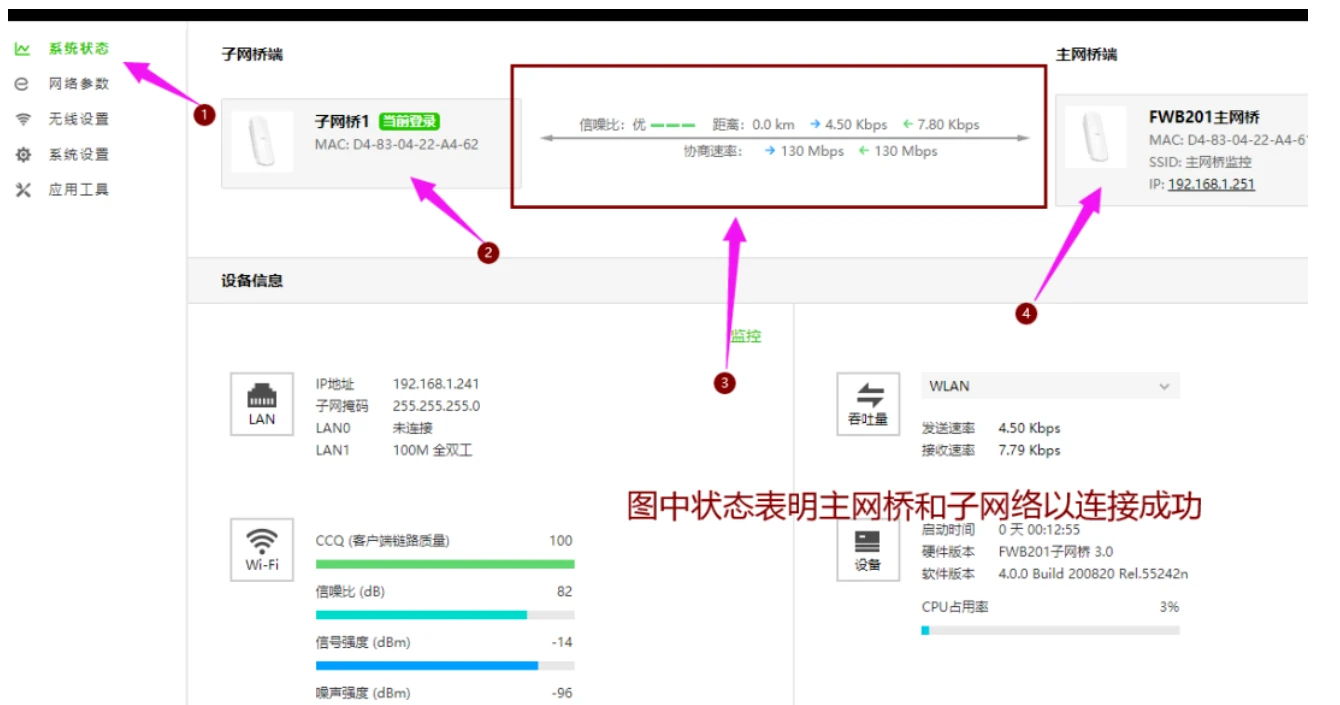The image size is (1340, 705).
Task: Click the CCQ link quality progress bar
Action: (x=445, y=564)
